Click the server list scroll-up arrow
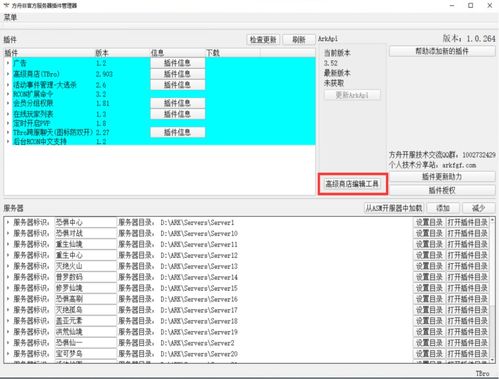 click(x=492, y=220)
